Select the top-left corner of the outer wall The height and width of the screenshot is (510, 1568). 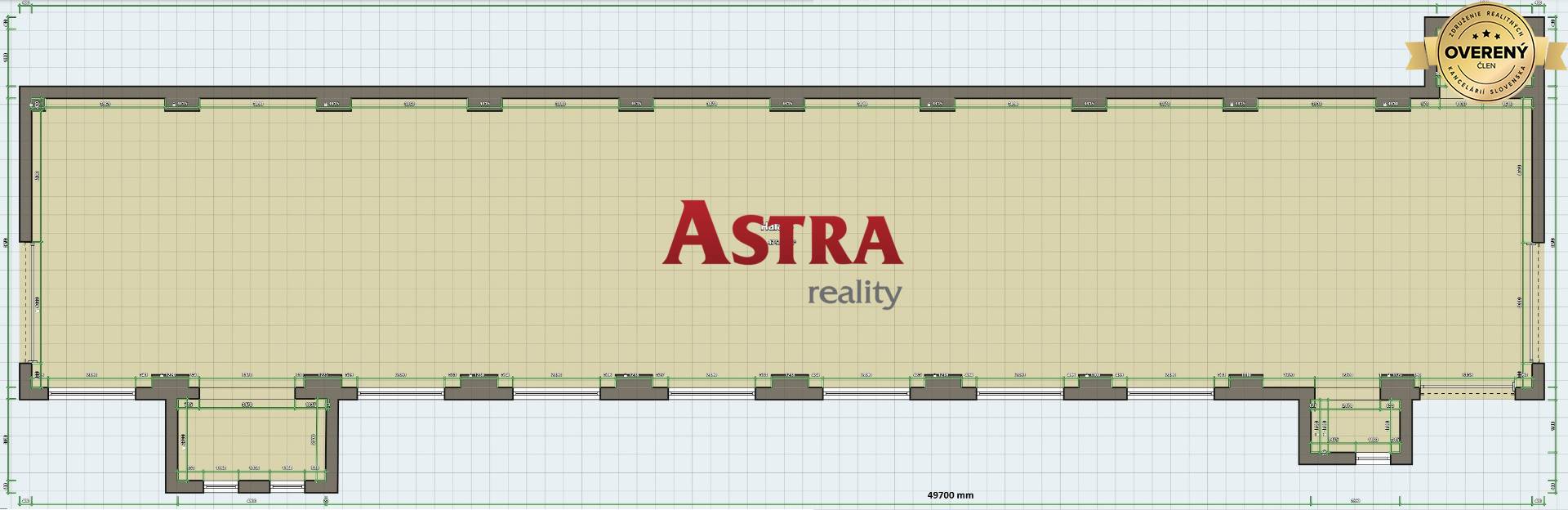[26, 92]
